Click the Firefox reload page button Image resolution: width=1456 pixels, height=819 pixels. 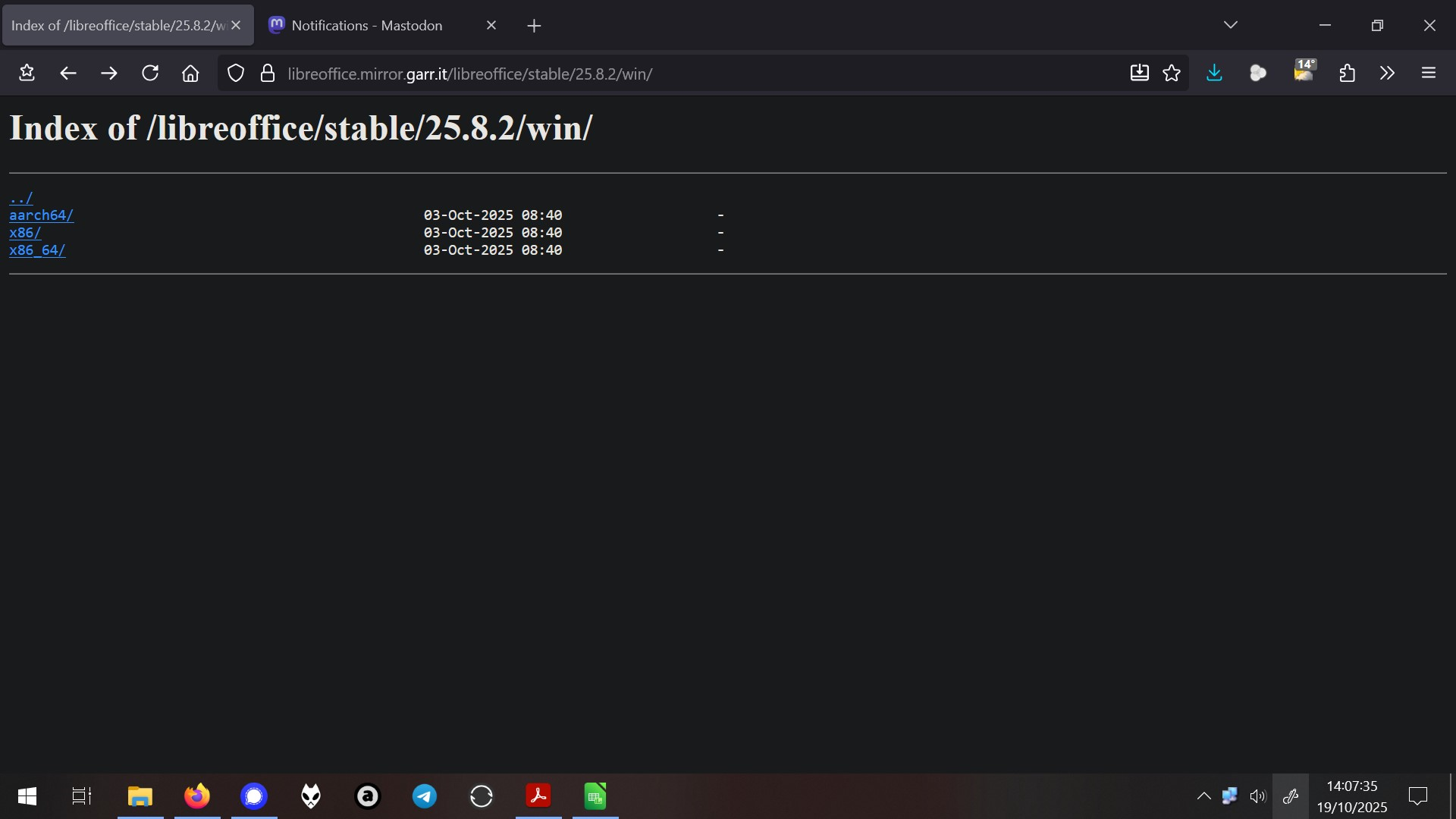pyautogui.click(x=150, y=74)
